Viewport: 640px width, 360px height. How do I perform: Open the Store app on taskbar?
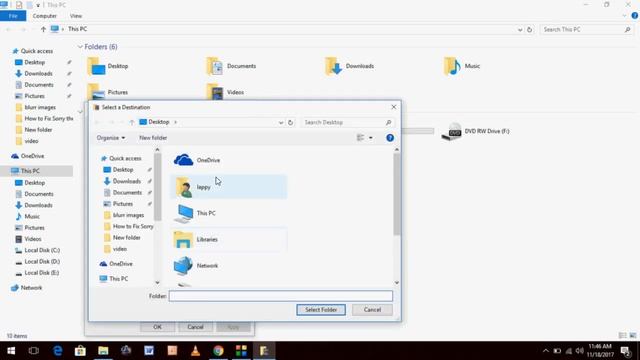[80, 351]
